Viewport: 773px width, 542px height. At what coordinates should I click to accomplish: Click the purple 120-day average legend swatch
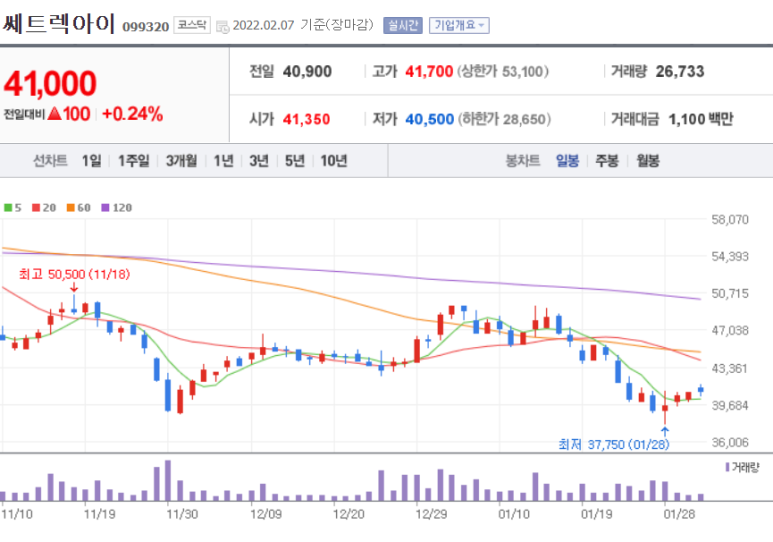[x=105, y=208]
